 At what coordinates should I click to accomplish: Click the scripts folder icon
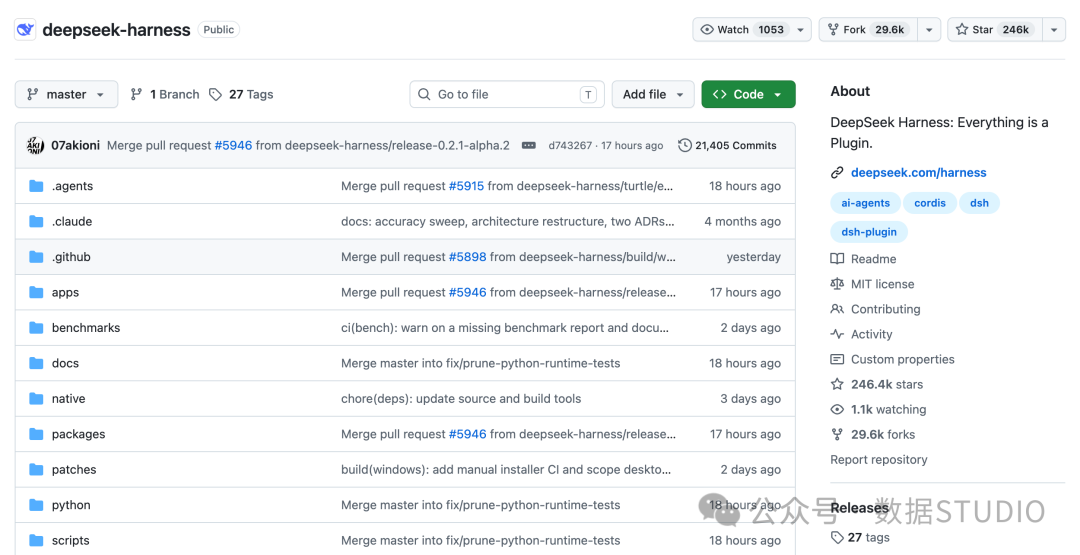37,541
